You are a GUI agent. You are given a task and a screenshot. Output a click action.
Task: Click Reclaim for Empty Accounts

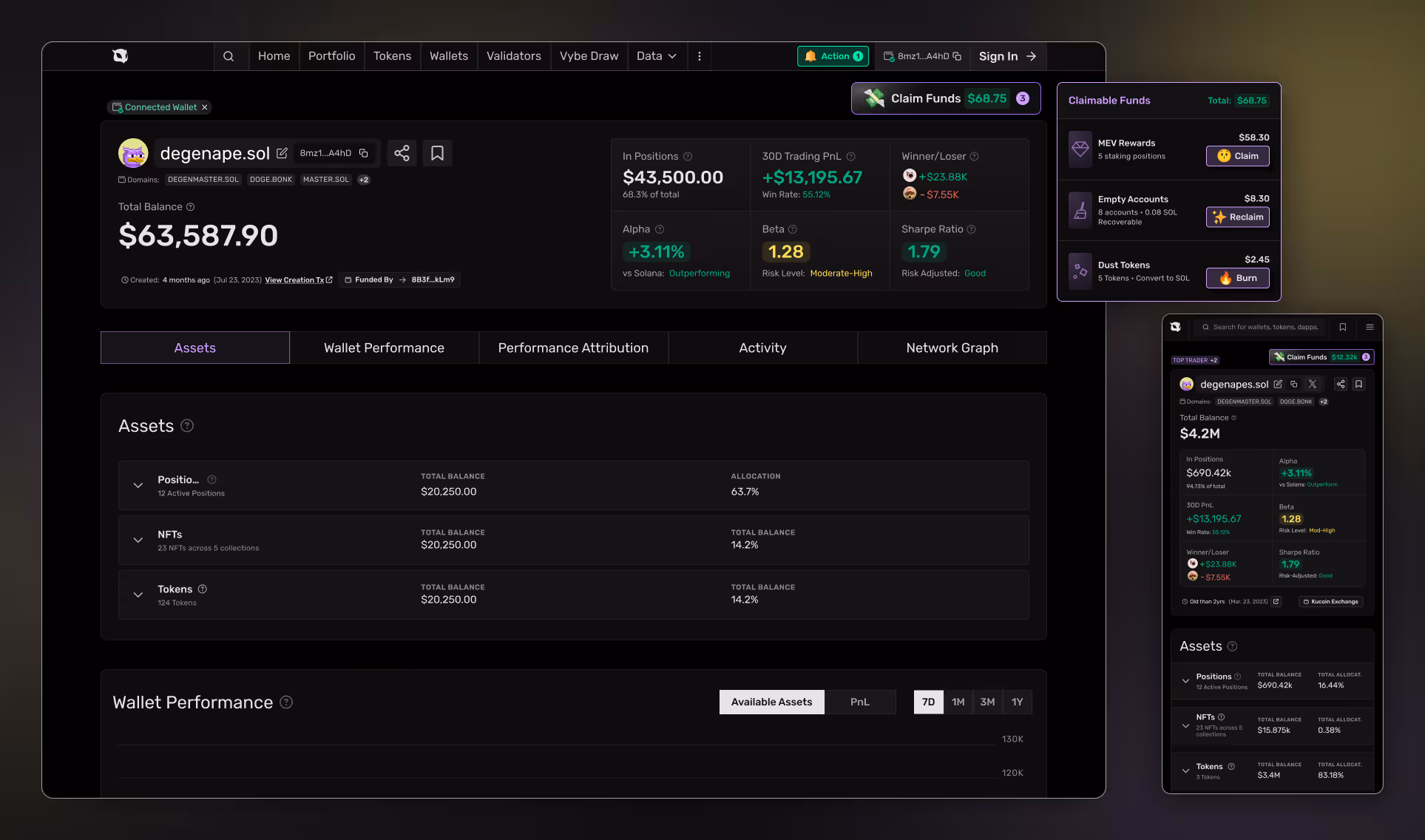(x=1238, y=217)
